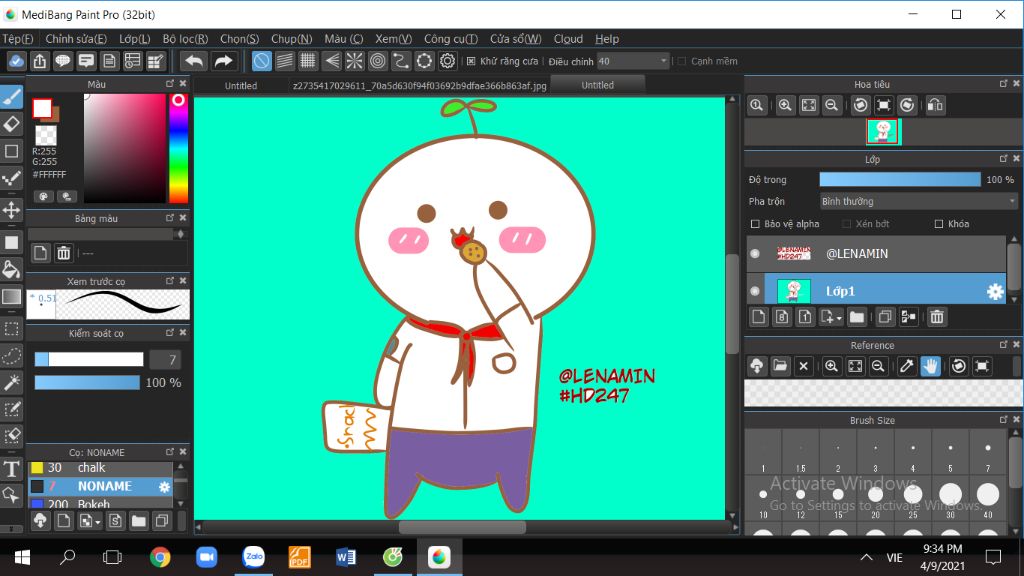1024x576 pixels.
Task: Enable the Khóa lock checkbox
Action: pos(939,224)
